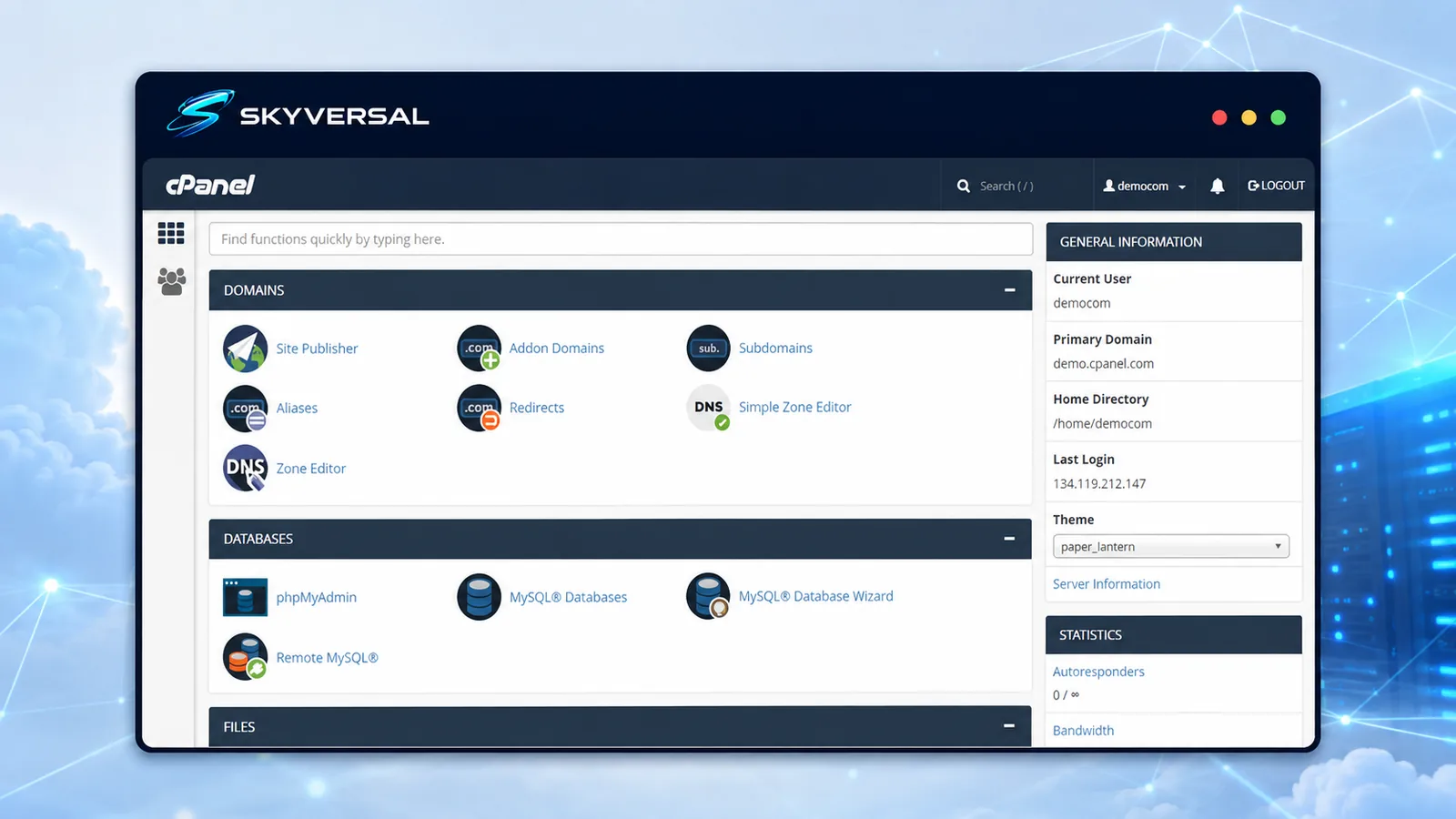Open the Server Information link
Viewport: 1456px width, 819px height.
point(1107,584)
